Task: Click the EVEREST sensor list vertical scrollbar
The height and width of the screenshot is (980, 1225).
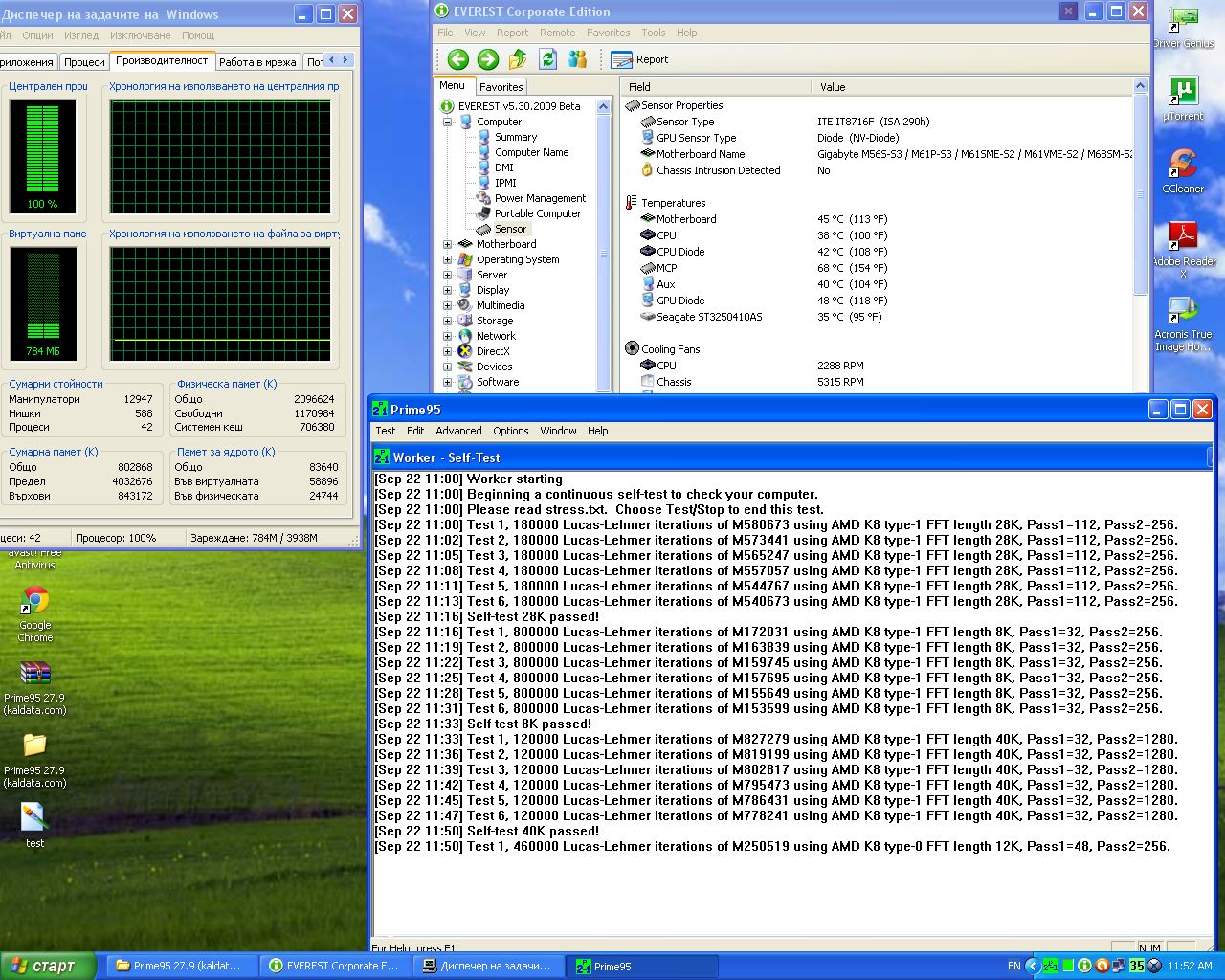Action: coord(1140,191)
